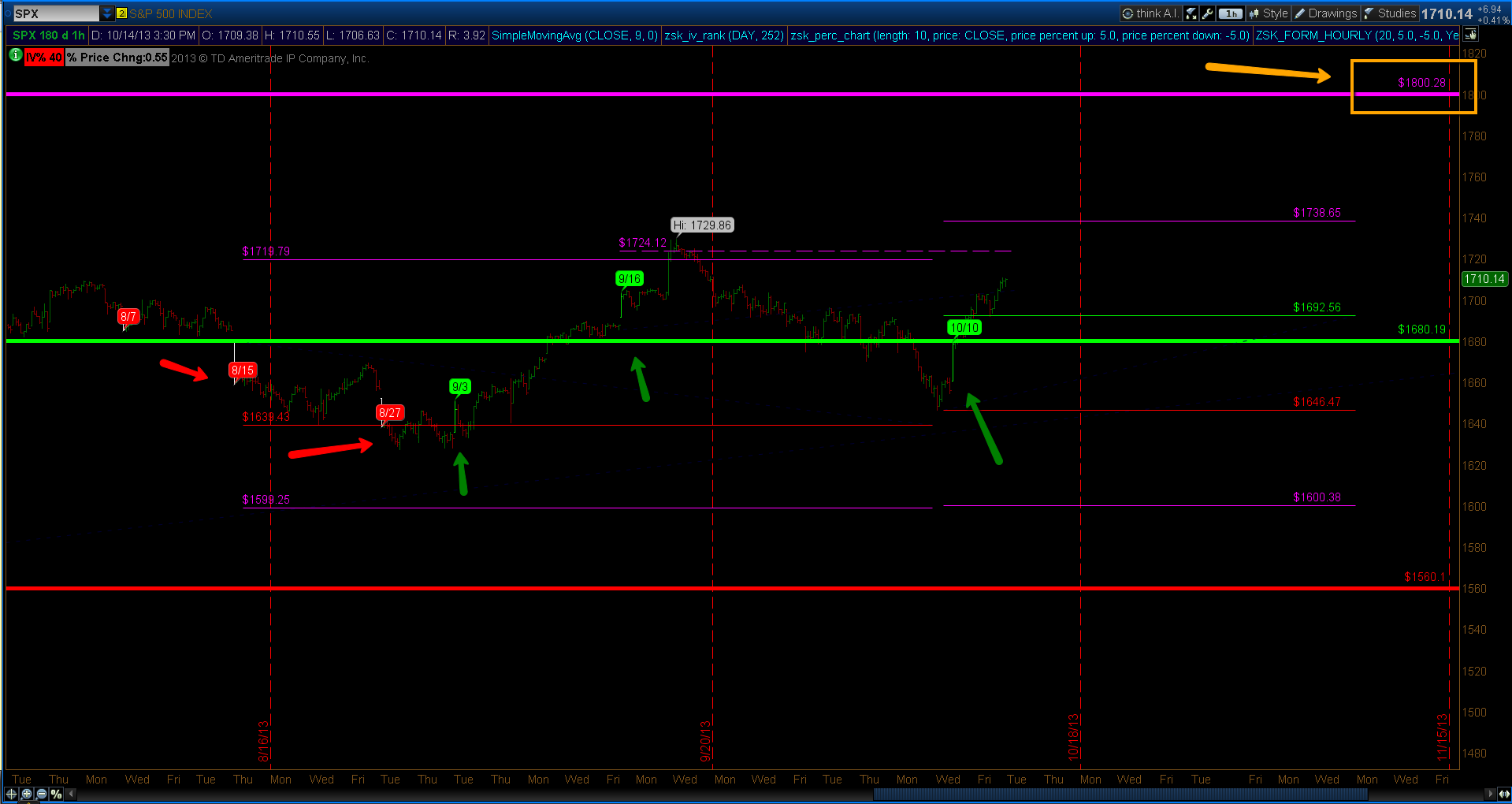Toggle the IV% 40 indicator label
Viewport: 1512px width, 804px height.
click(x=43, y=57)
